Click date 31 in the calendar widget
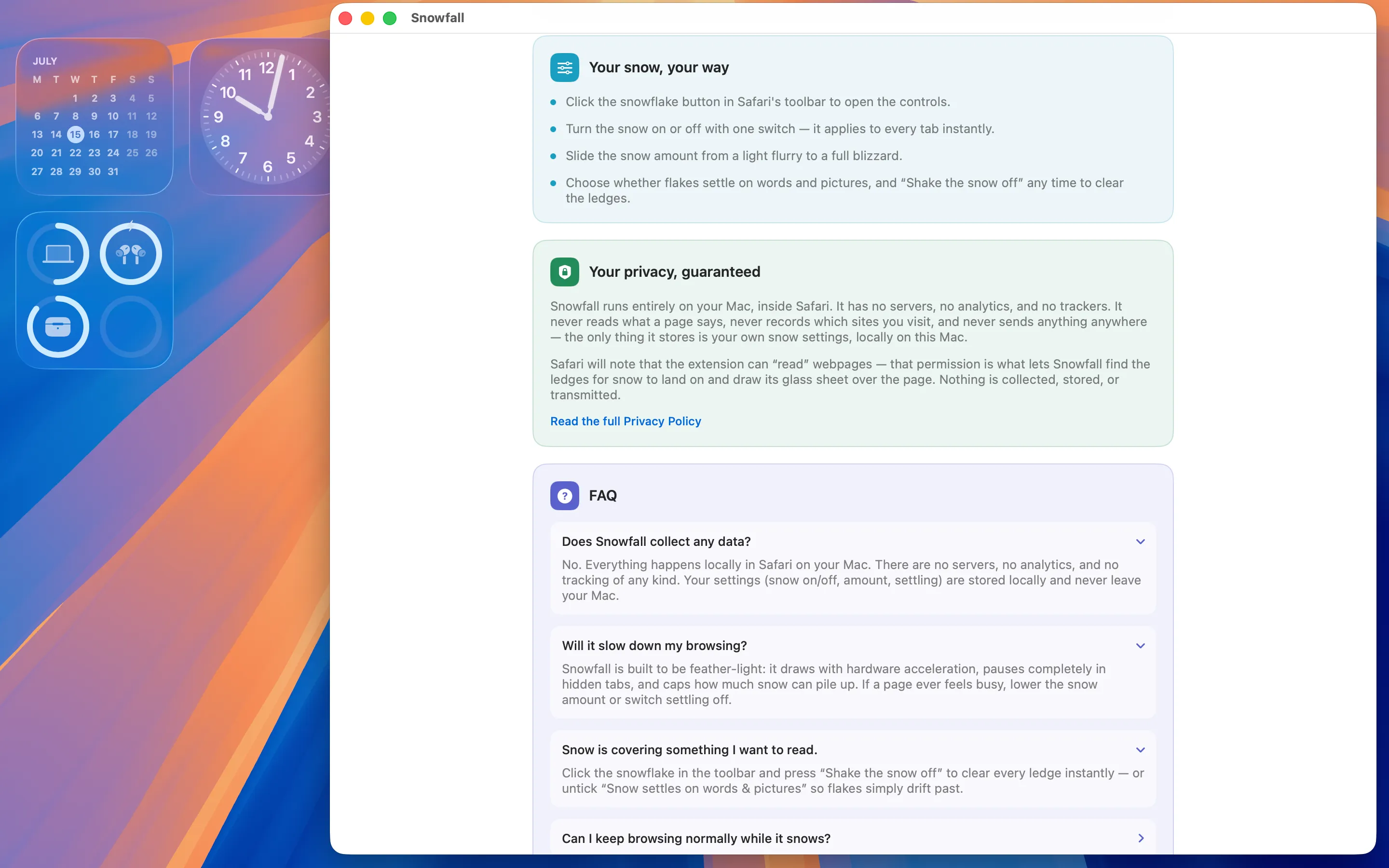This screenshot has height=868, width=1389. pos(113,171)
